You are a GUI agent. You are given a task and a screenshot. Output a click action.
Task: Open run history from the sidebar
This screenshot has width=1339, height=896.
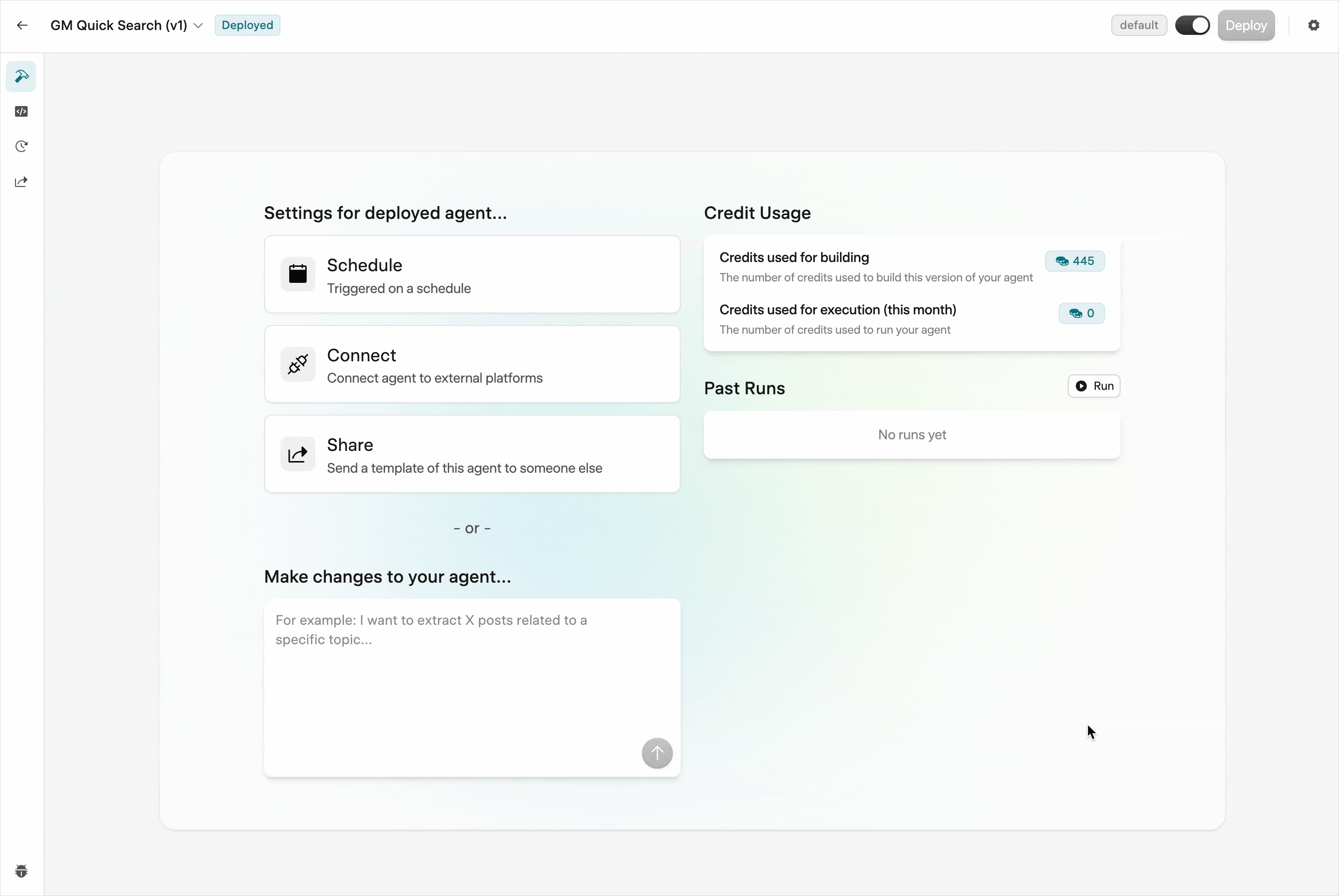(x=21, y=146)
